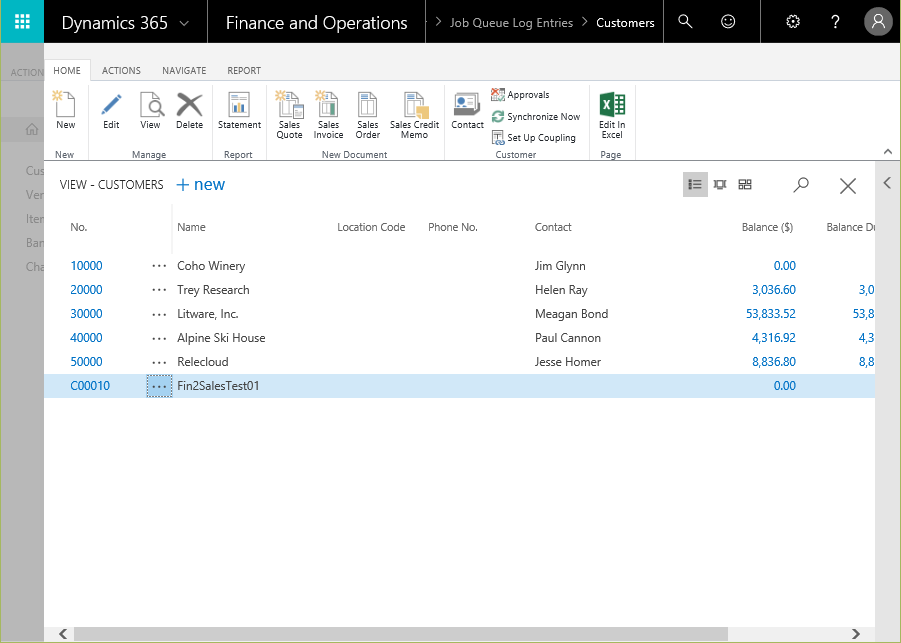Create a new Sales Order
This screenshot has width=901, height=643.
coord(367,115)
